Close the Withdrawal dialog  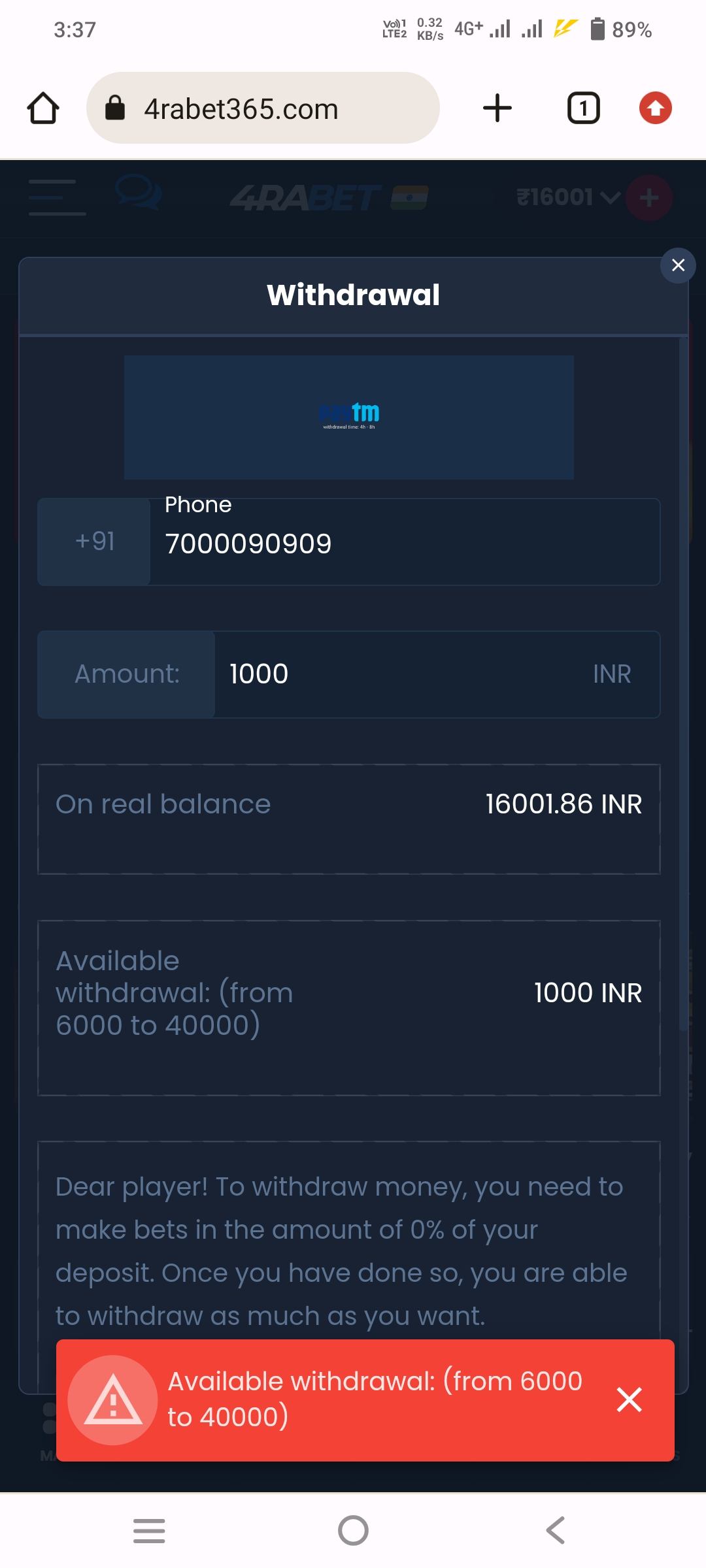(678, 265)
